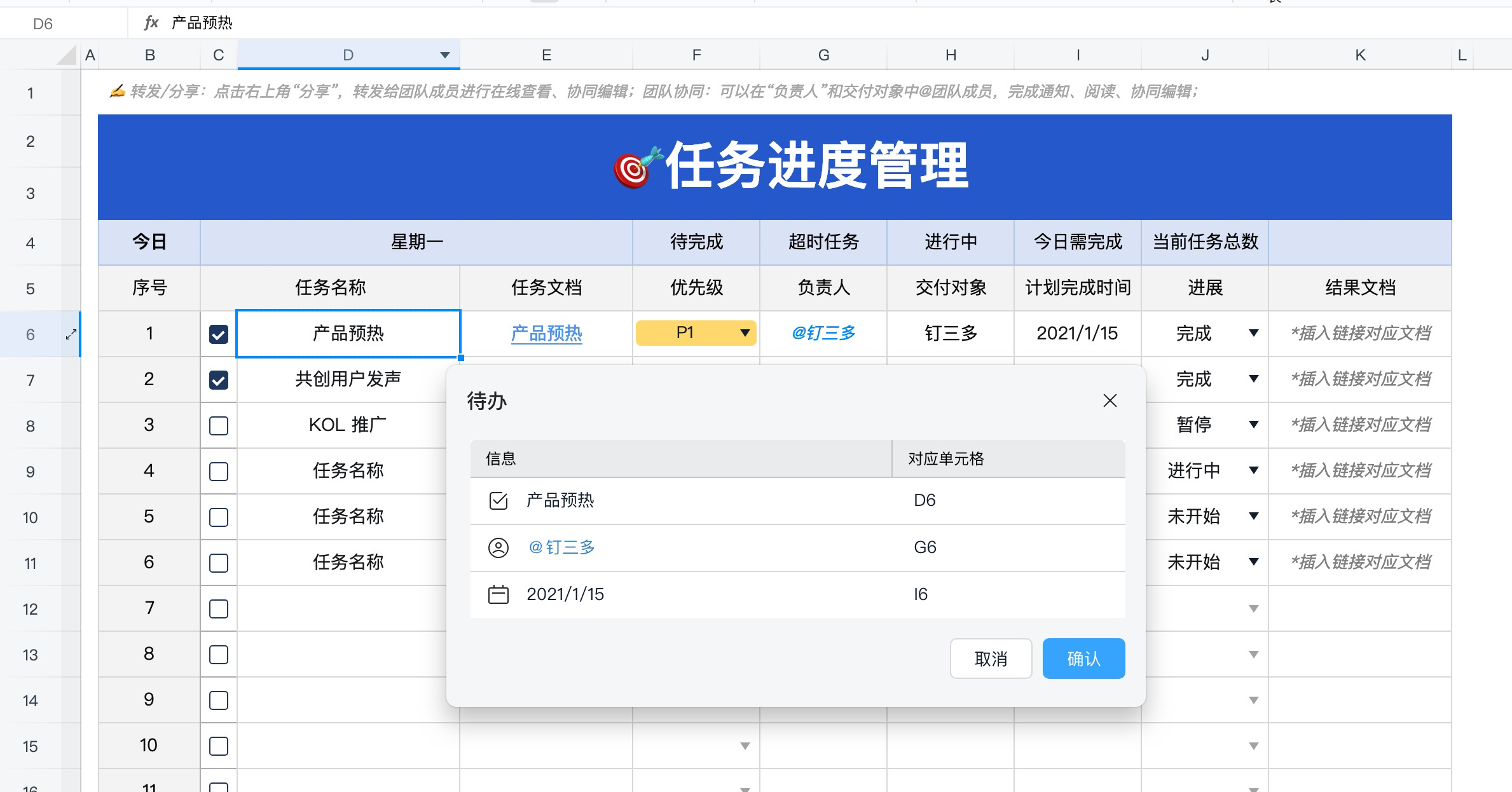Click the avatar icon next to @钉三多 in the dialog
Screen dimensions: 1512x792
(x=498, y=547)
